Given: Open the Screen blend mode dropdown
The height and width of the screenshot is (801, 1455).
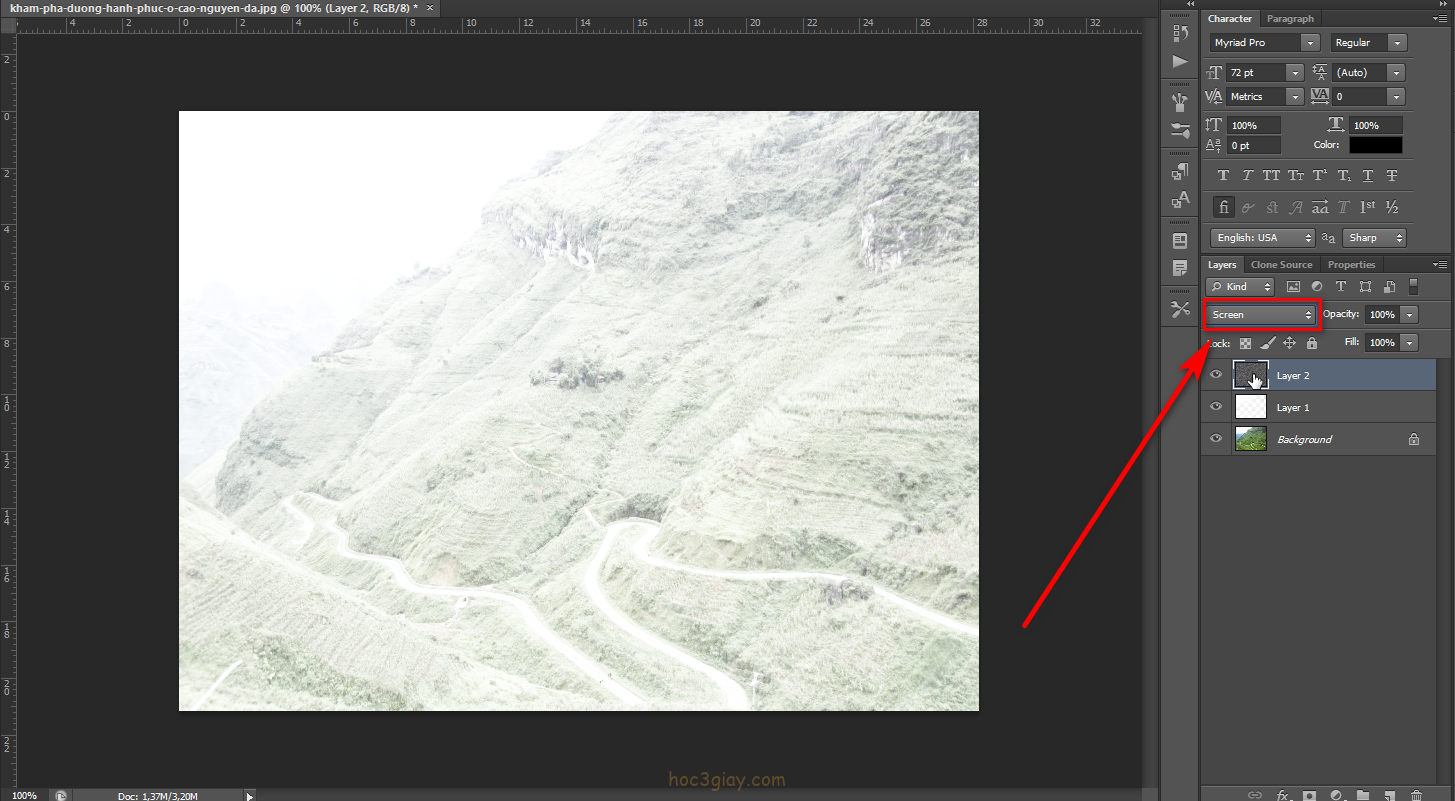Looking at the screenshot, I should 1261,315.
